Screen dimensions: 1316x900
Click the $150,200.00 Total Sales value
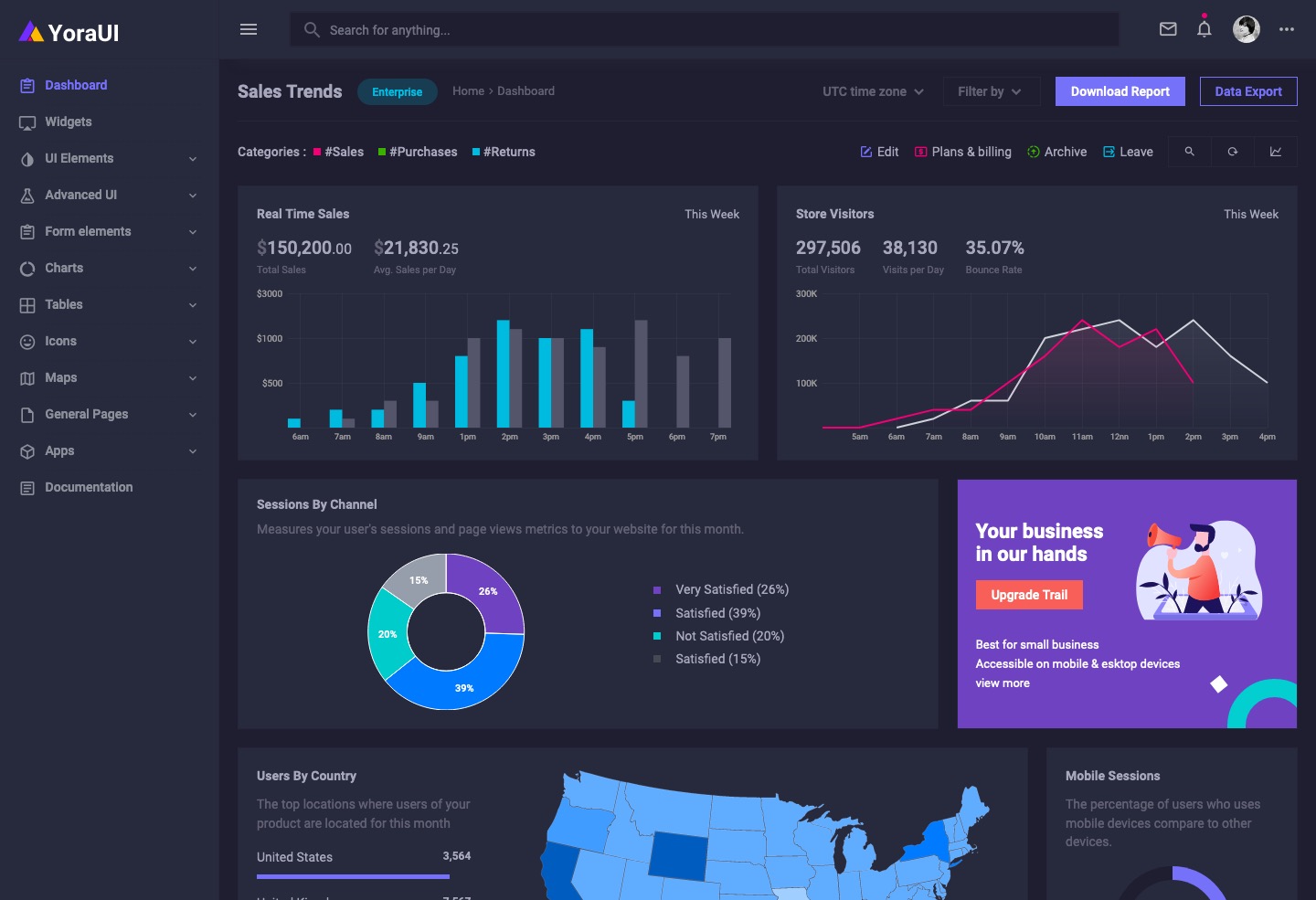(x=304, y=248)
